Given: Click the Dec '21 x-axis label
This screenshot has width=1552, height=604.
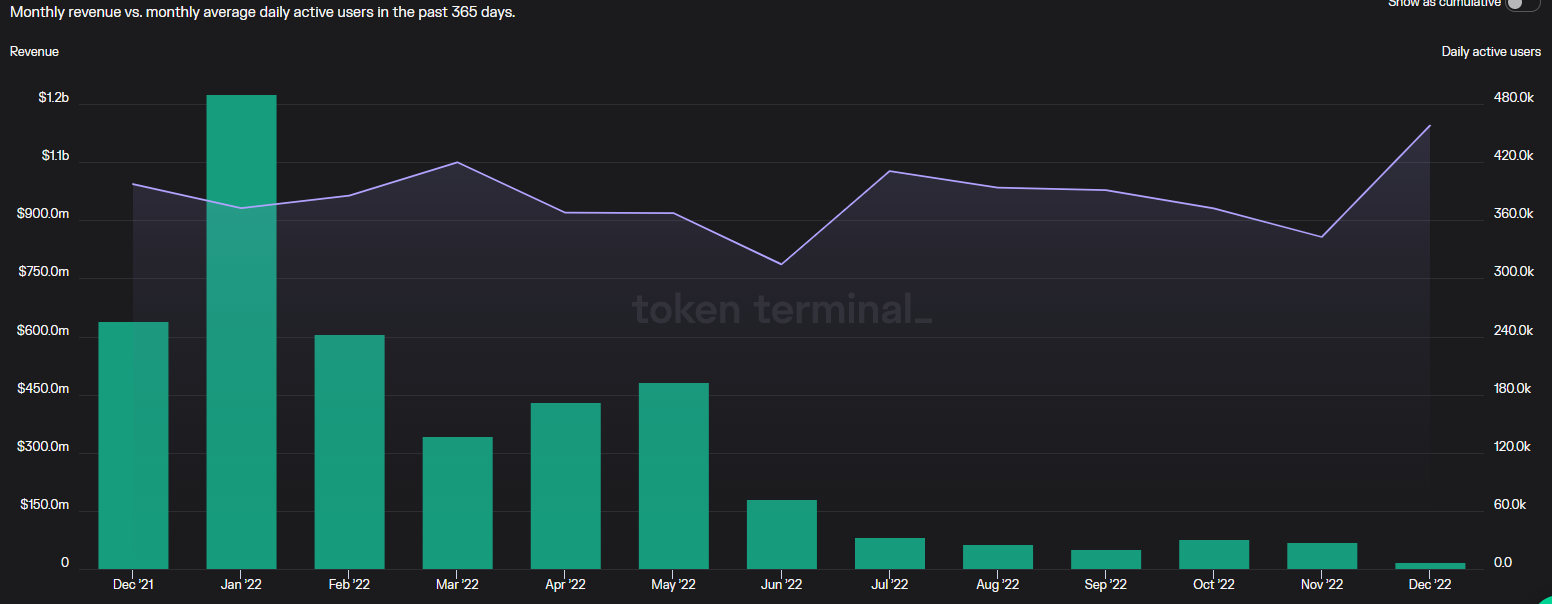Looking at the screenshot, I should pyautogui.click(x=133, y=585).
